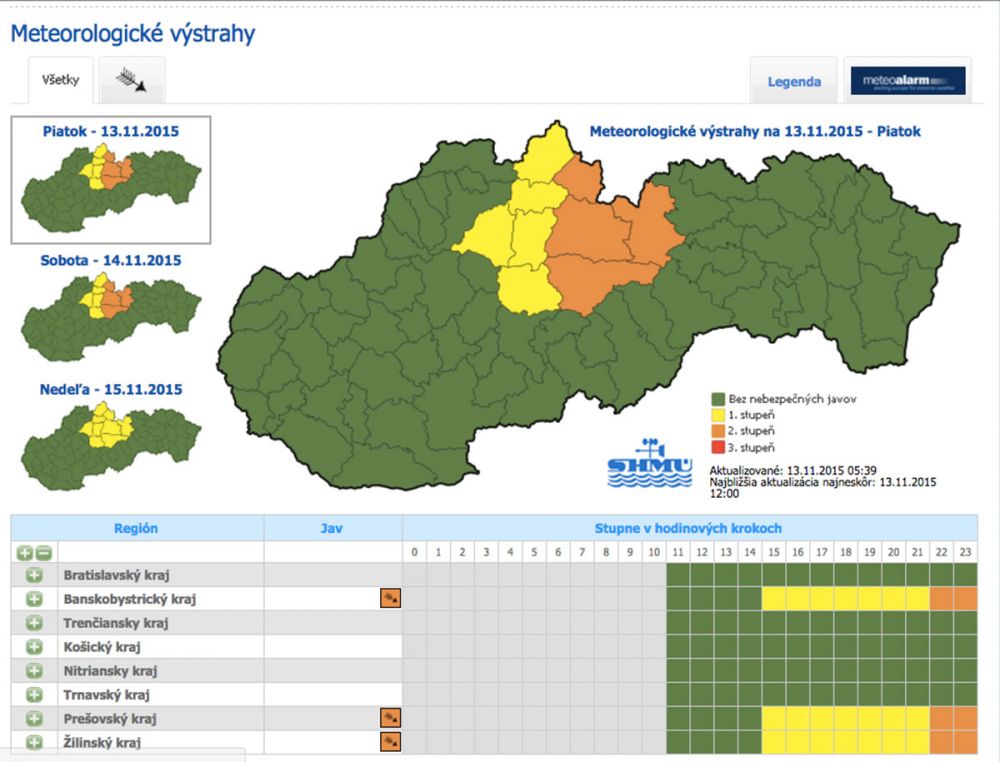The width and height of the screenshot is (1000, 762).
Task: Expand the Bratislavský kraj row
Action: pyautogui.click(x=34, y=575)
